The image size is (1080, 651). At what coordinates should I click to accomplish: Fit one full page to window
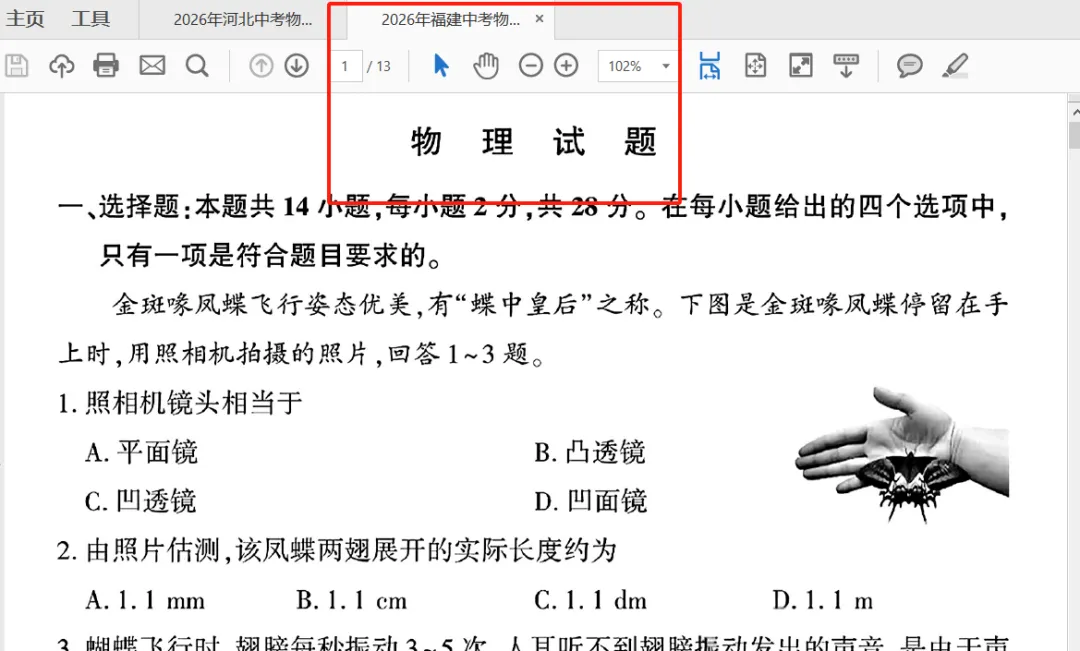[756, 65]
